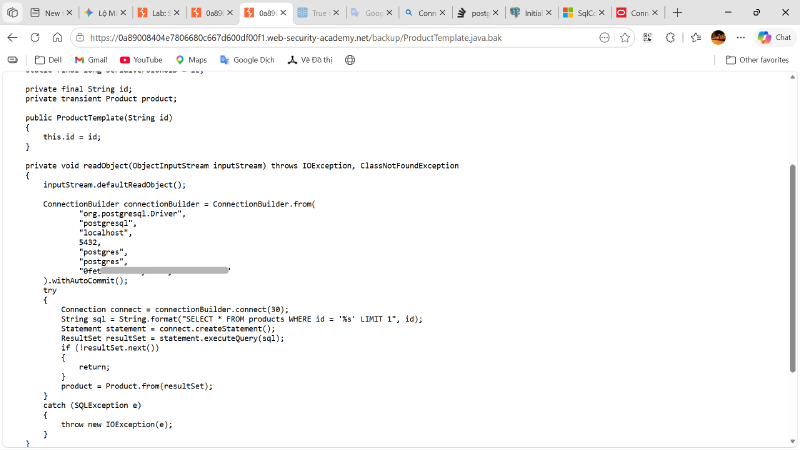Click the port number 5432
This screenshot has height=450, width=800.
pos(90,242)
